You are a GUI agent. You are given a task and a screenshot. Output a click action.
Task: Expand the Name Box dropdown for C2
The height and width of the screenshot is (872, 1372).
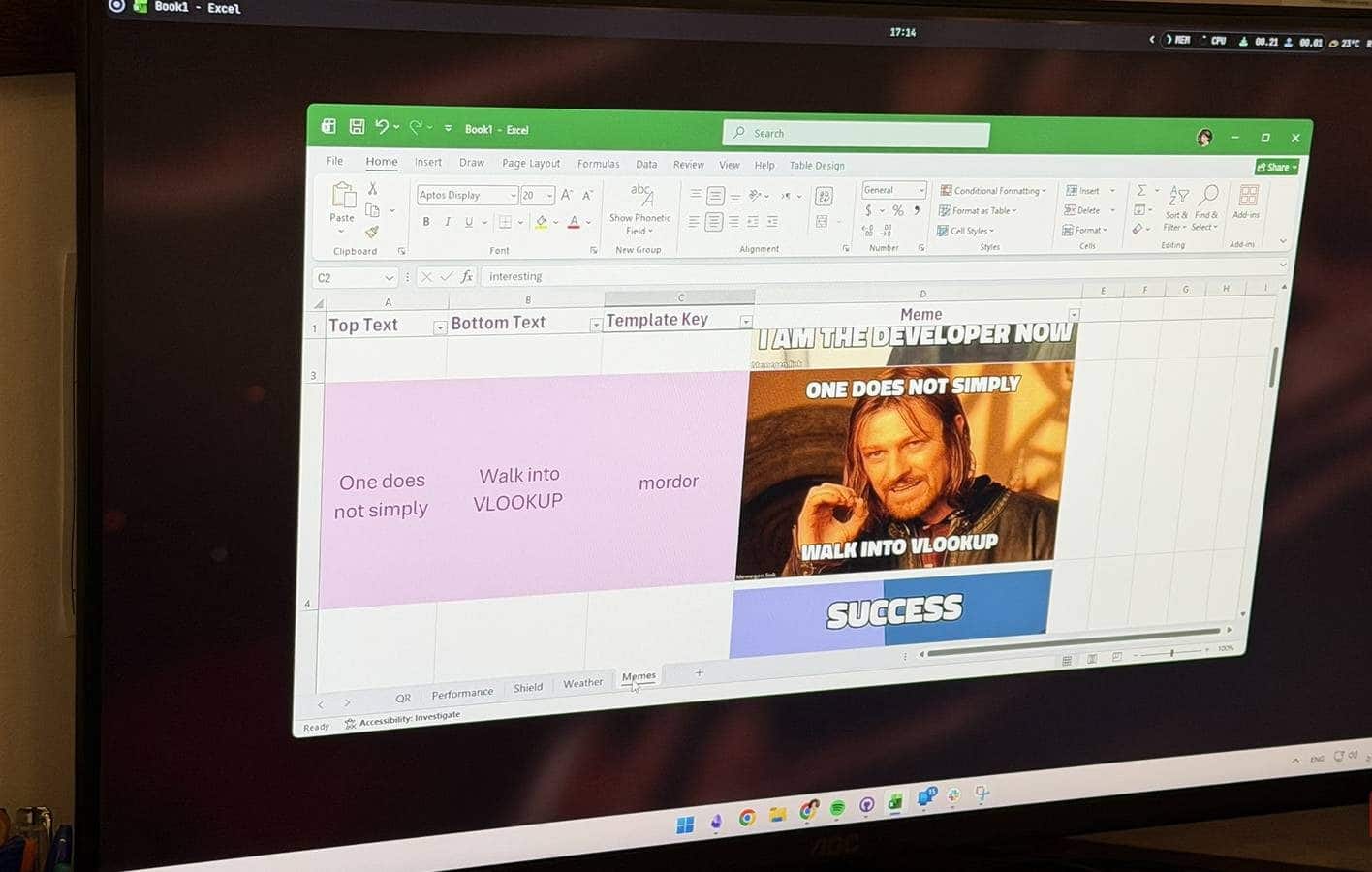coord(389,278)
